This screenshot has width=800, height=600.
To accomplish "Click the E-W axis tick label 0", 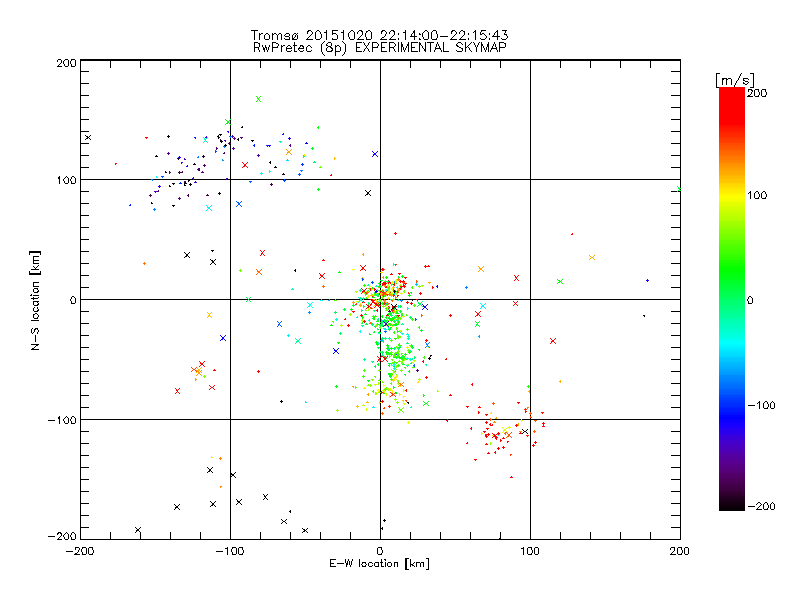I will (380, 551).
